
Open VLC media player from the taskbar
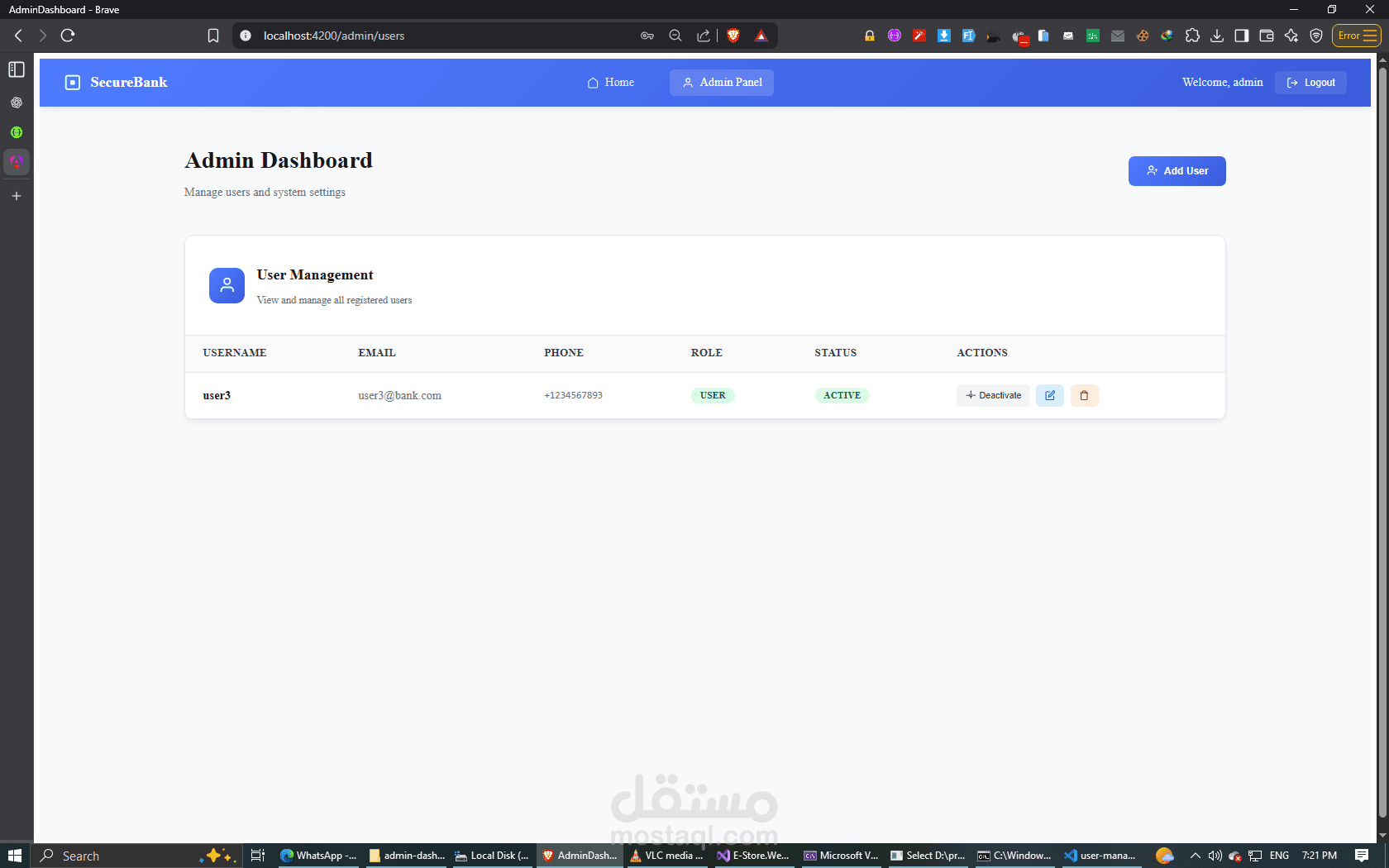(x=666, y=856)
